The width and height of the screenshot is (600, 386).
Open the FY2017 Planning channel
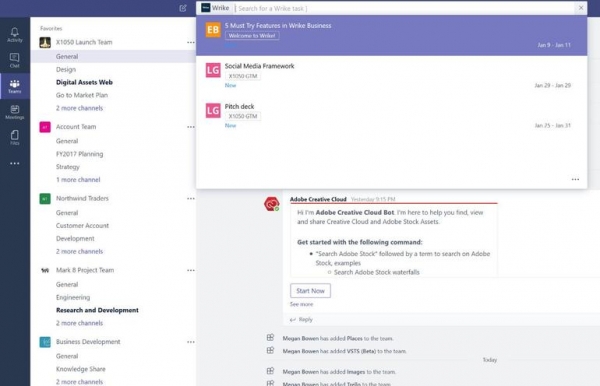click(x=79, y=154)
